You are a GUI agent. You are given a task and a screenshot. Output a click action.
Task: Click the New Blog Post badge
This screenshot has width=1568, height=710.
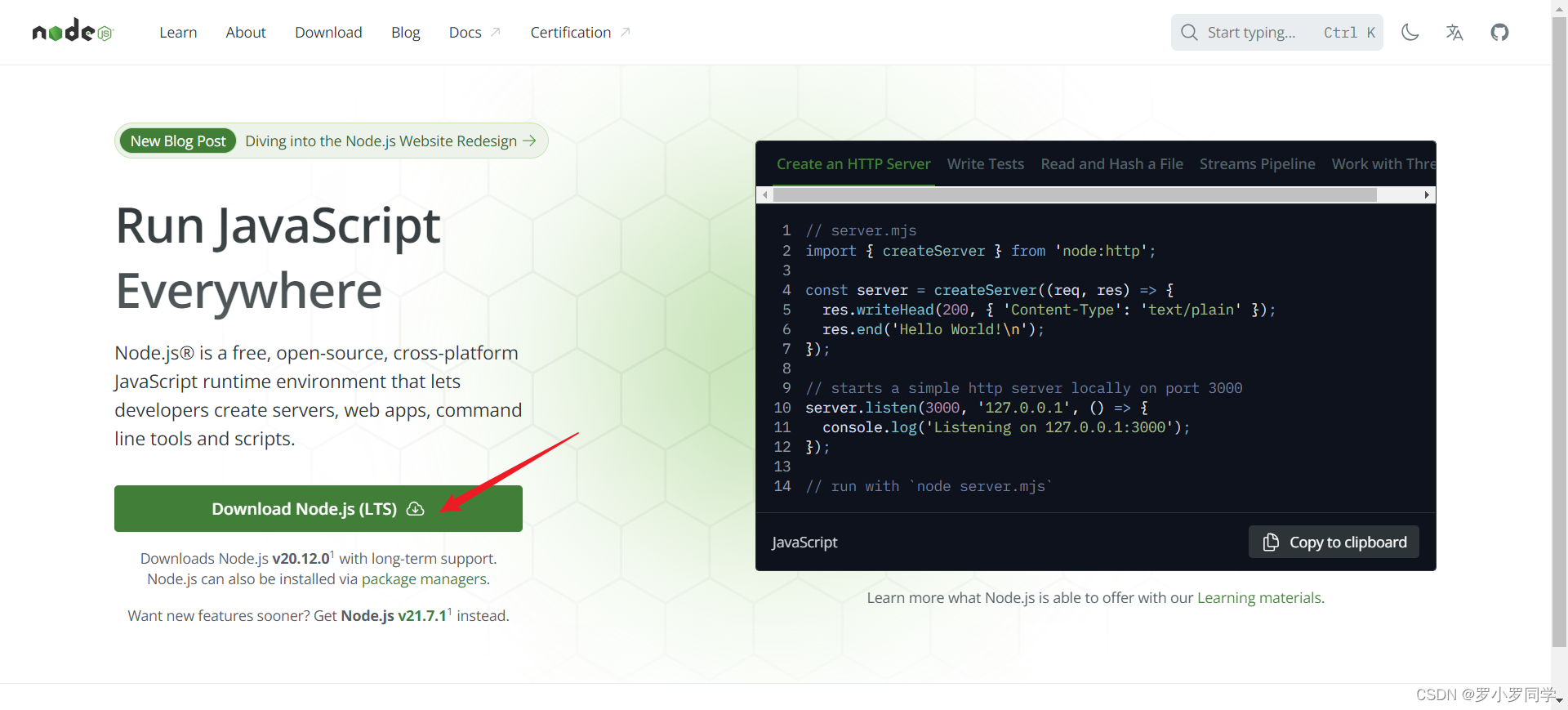tap(178, 141)
